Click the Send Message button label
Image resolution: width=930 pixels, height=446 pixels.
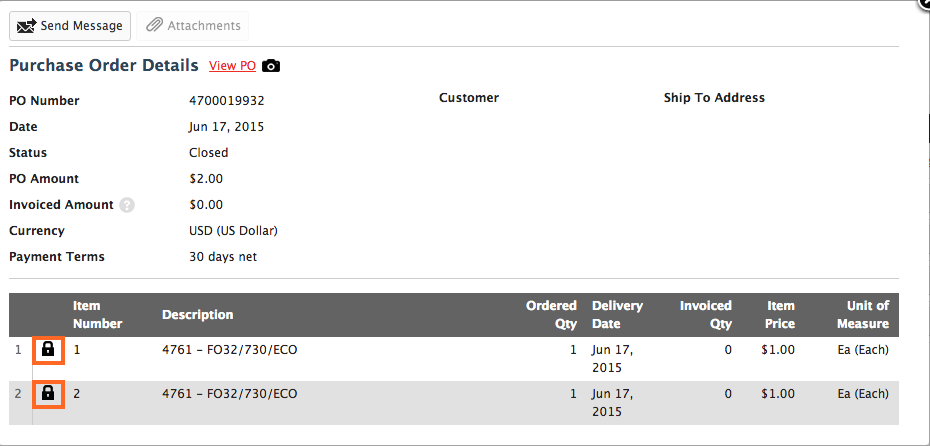tap(81, 26)
